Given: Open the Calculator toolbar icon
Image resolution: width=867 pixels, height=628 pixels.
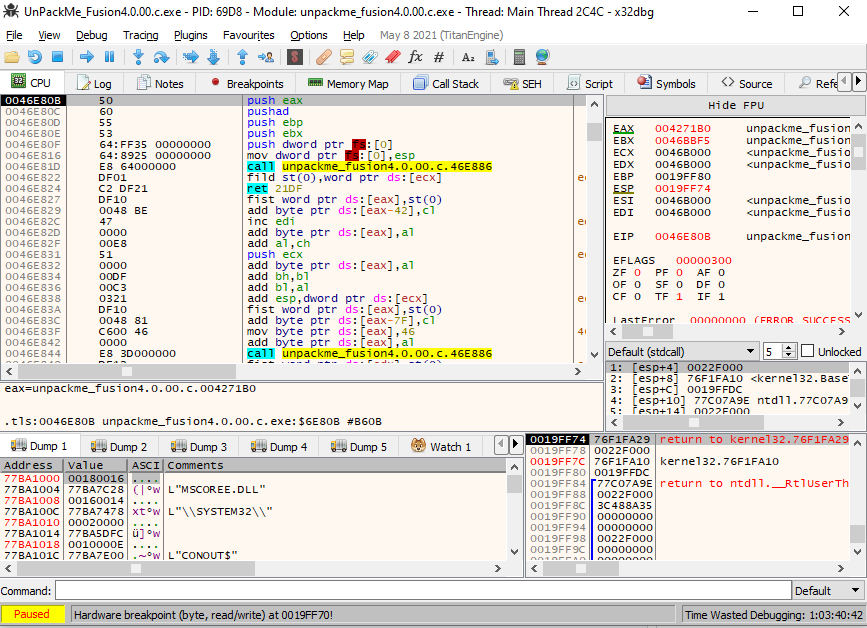Looking at the screenshot, I should click(519, 57).
